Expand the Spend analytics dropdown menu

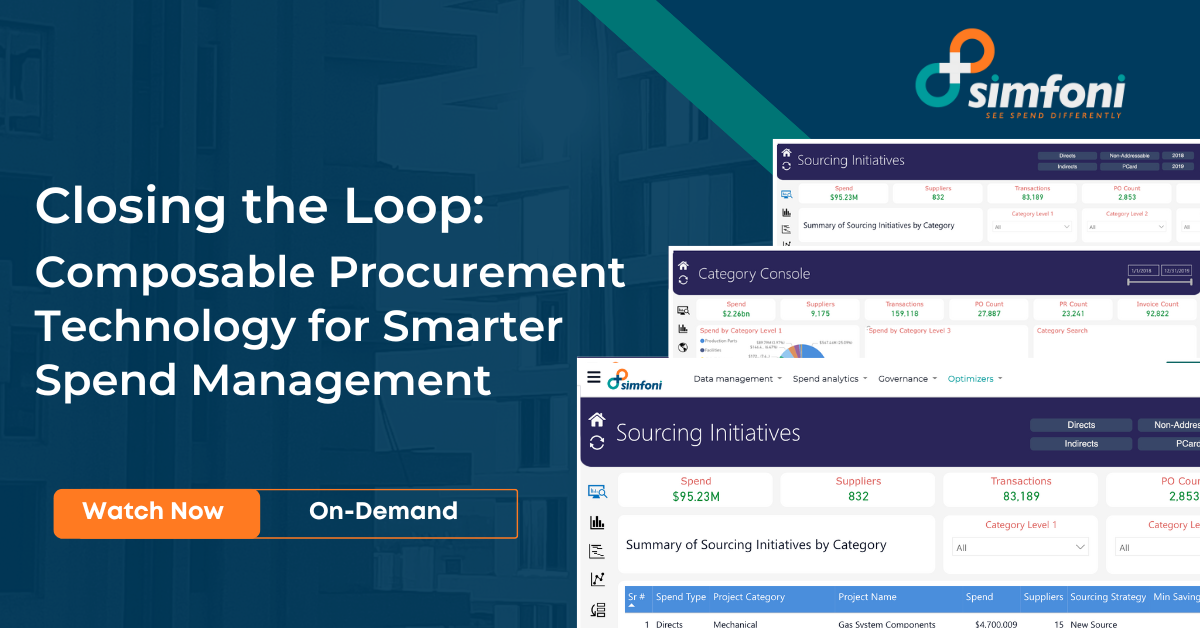[x=830, y=379]
